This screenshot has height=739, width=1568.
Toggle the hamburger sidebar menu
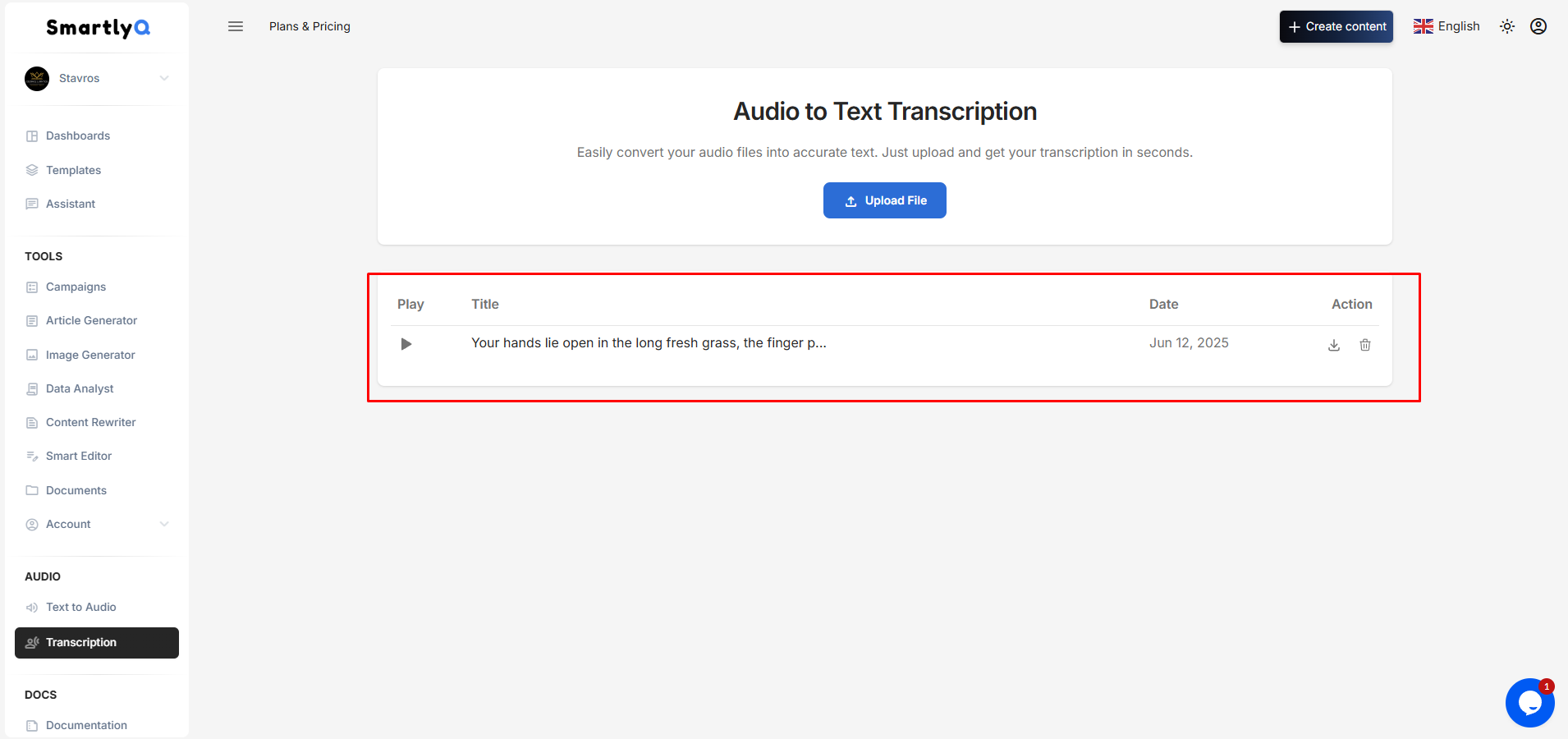[236, 26]
